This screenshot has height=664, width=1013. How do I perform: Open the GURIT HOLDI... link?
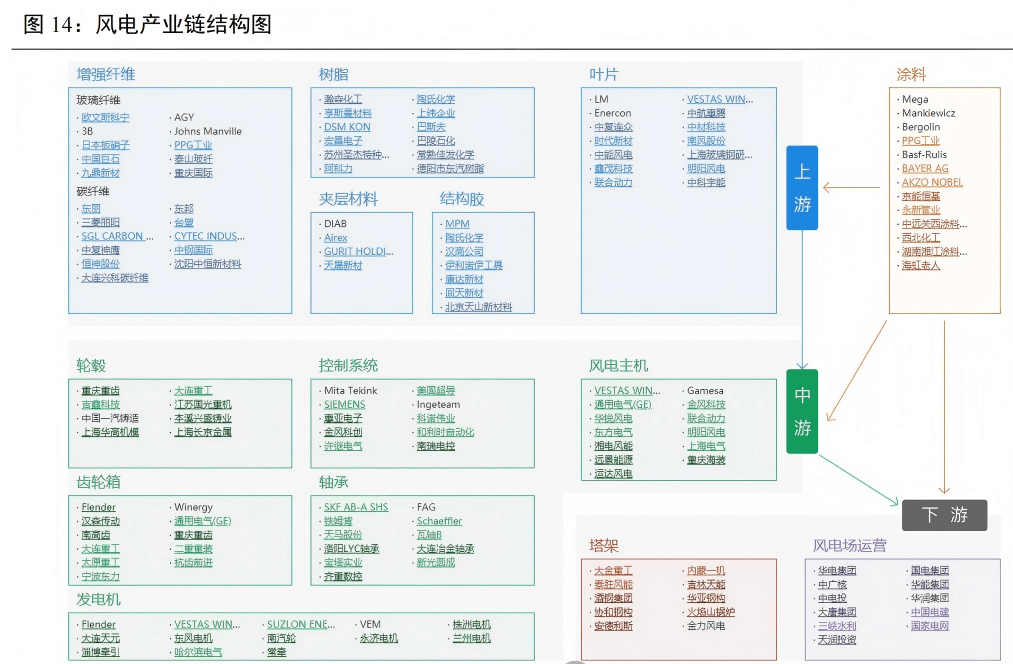pos(359,251)
